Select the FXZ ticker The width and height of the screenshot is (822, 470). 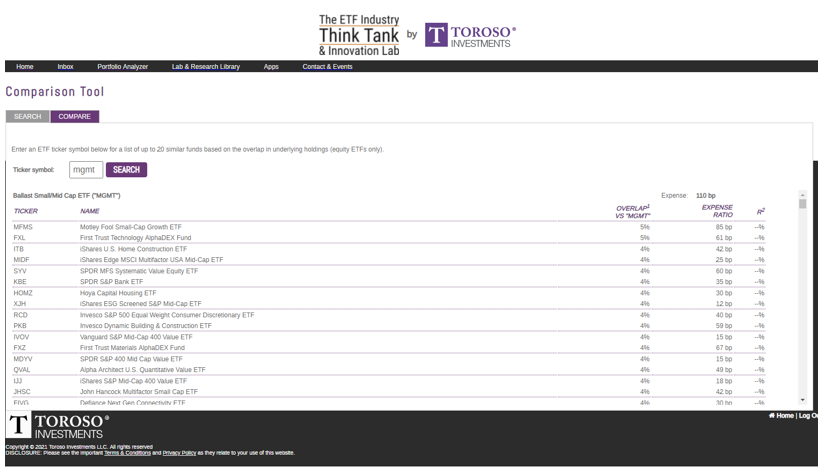(19, 348)
